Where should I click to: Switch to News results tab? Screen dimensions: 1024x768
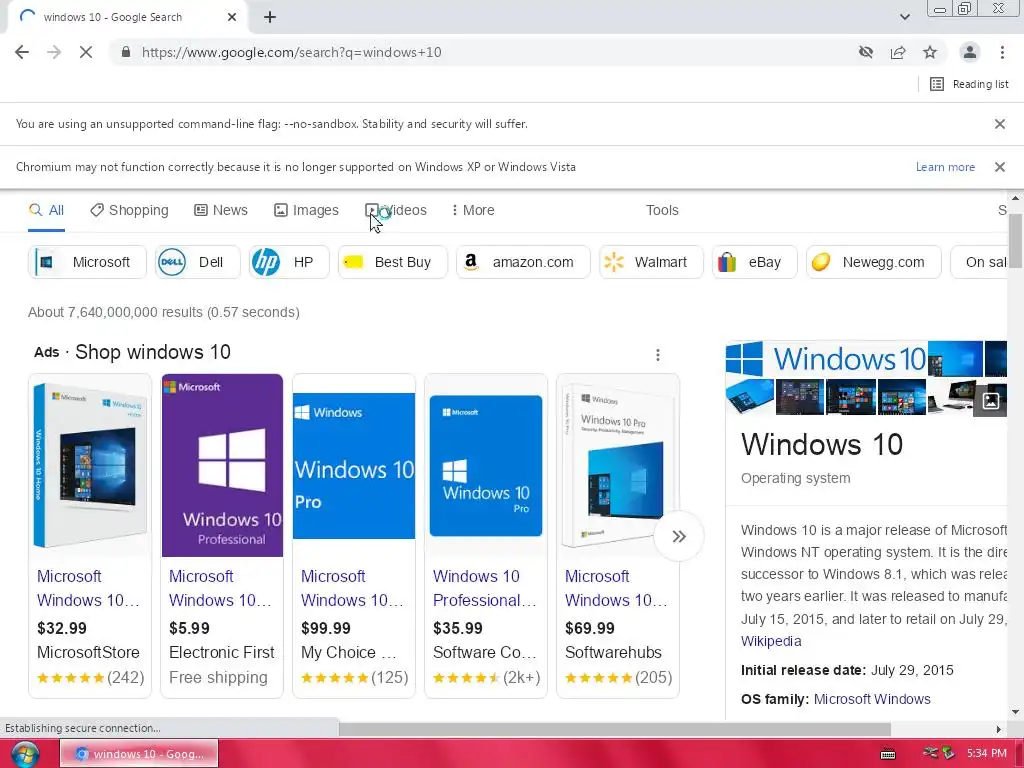[x=221, y=210]
